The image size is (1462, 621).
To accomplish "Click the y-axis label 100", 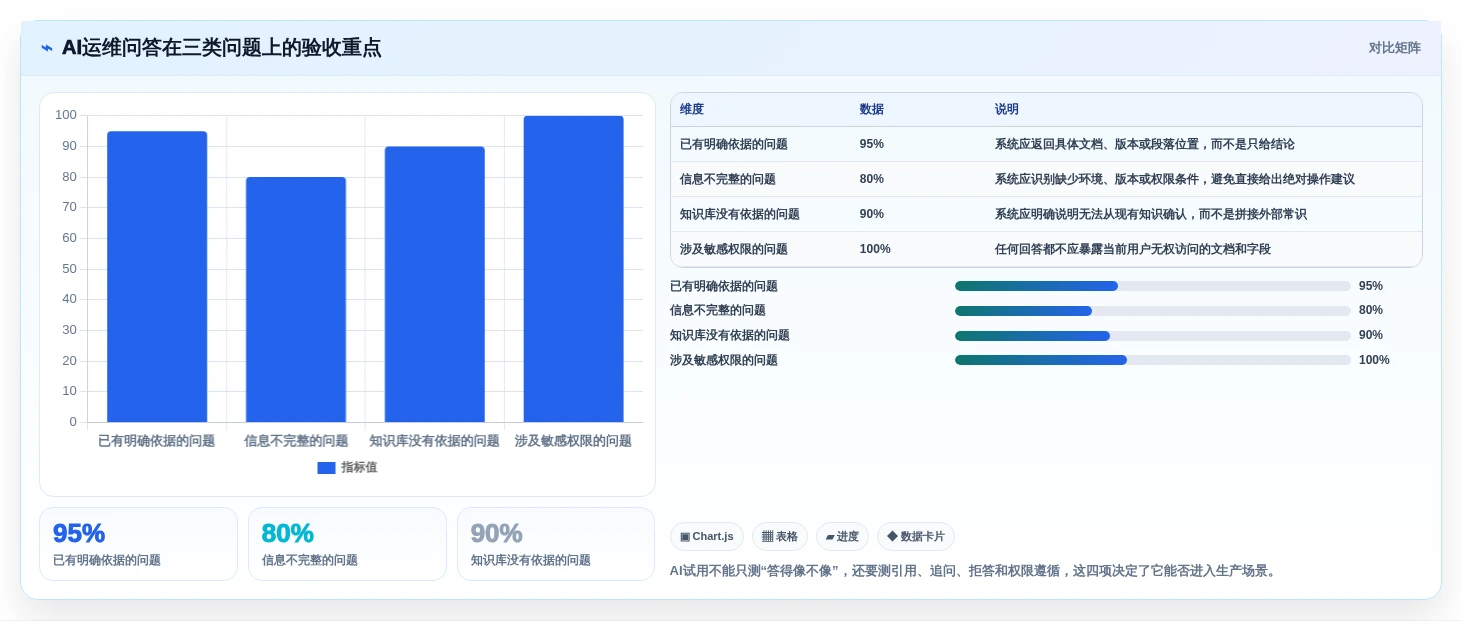I will 66,115.
